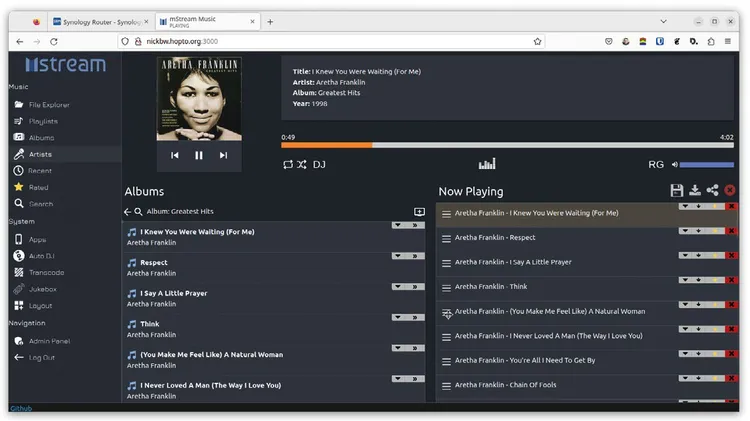Toggle shuffle mode
Screen dimensions: 750x421
click(x=301, y=165)
